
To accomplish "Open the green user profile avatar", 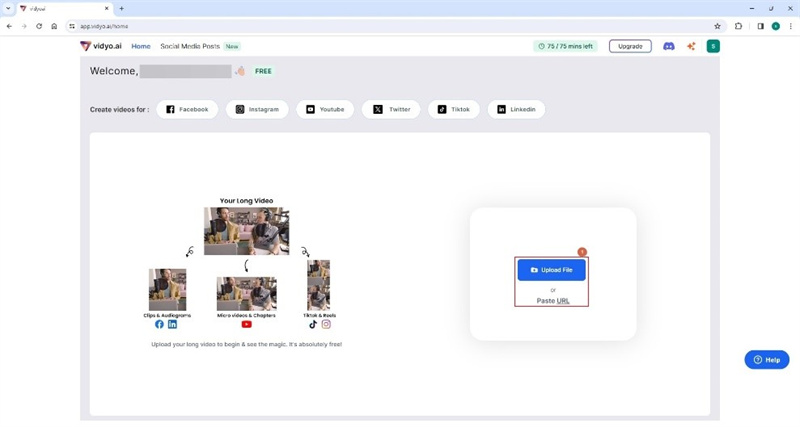I will tap(713, 46).
